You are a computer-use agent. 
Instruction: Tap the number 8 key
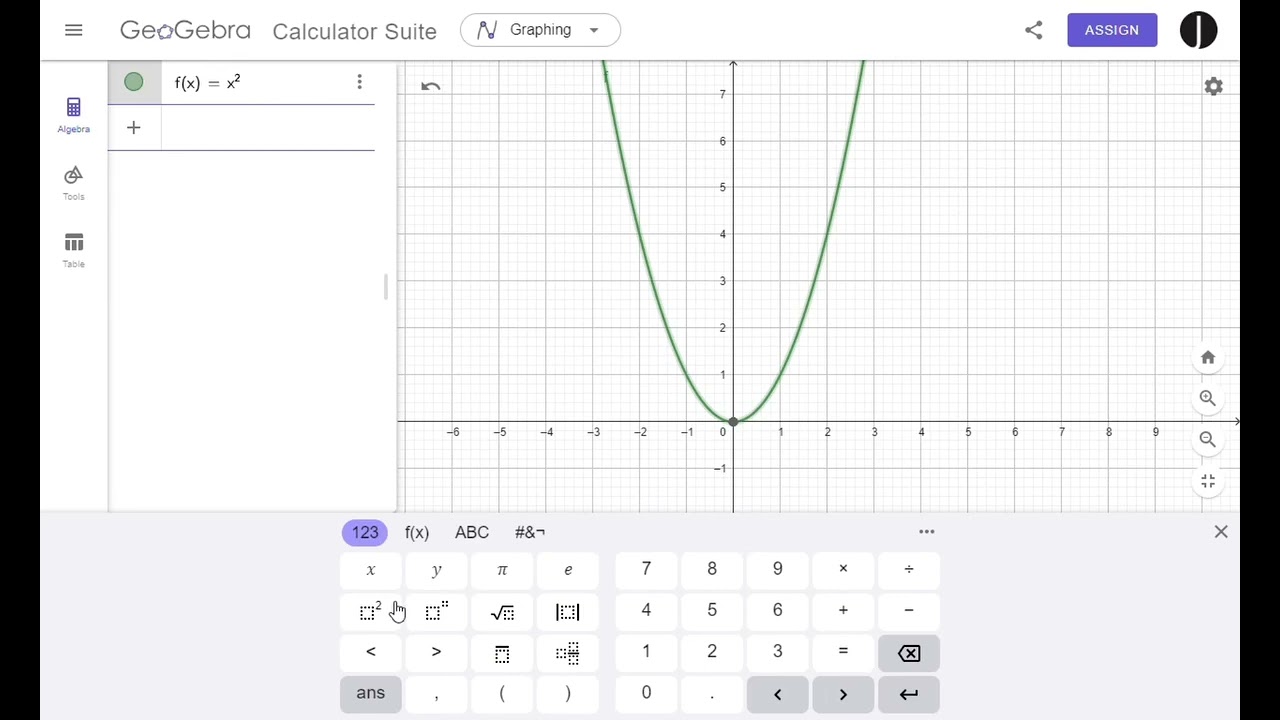click(712, 570)
